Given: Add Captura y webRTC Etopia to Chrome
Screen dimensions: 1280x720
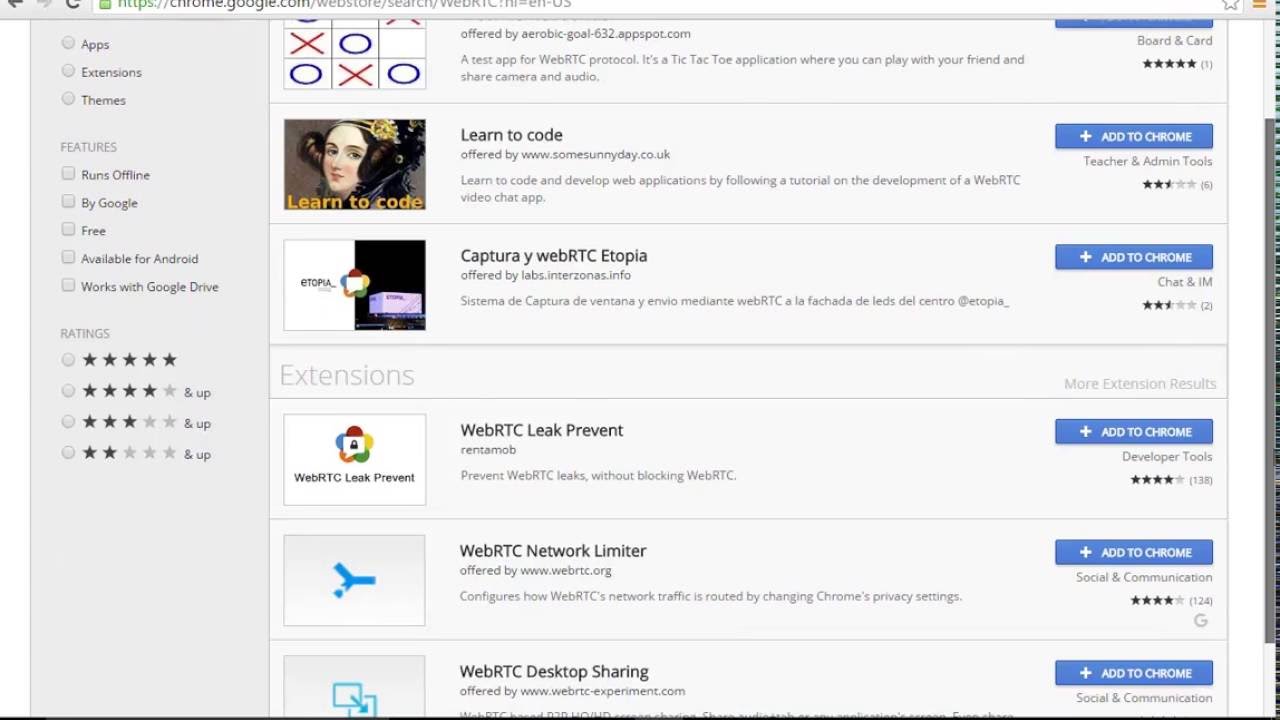Looking at the screenshot, I should [1134, 257].
